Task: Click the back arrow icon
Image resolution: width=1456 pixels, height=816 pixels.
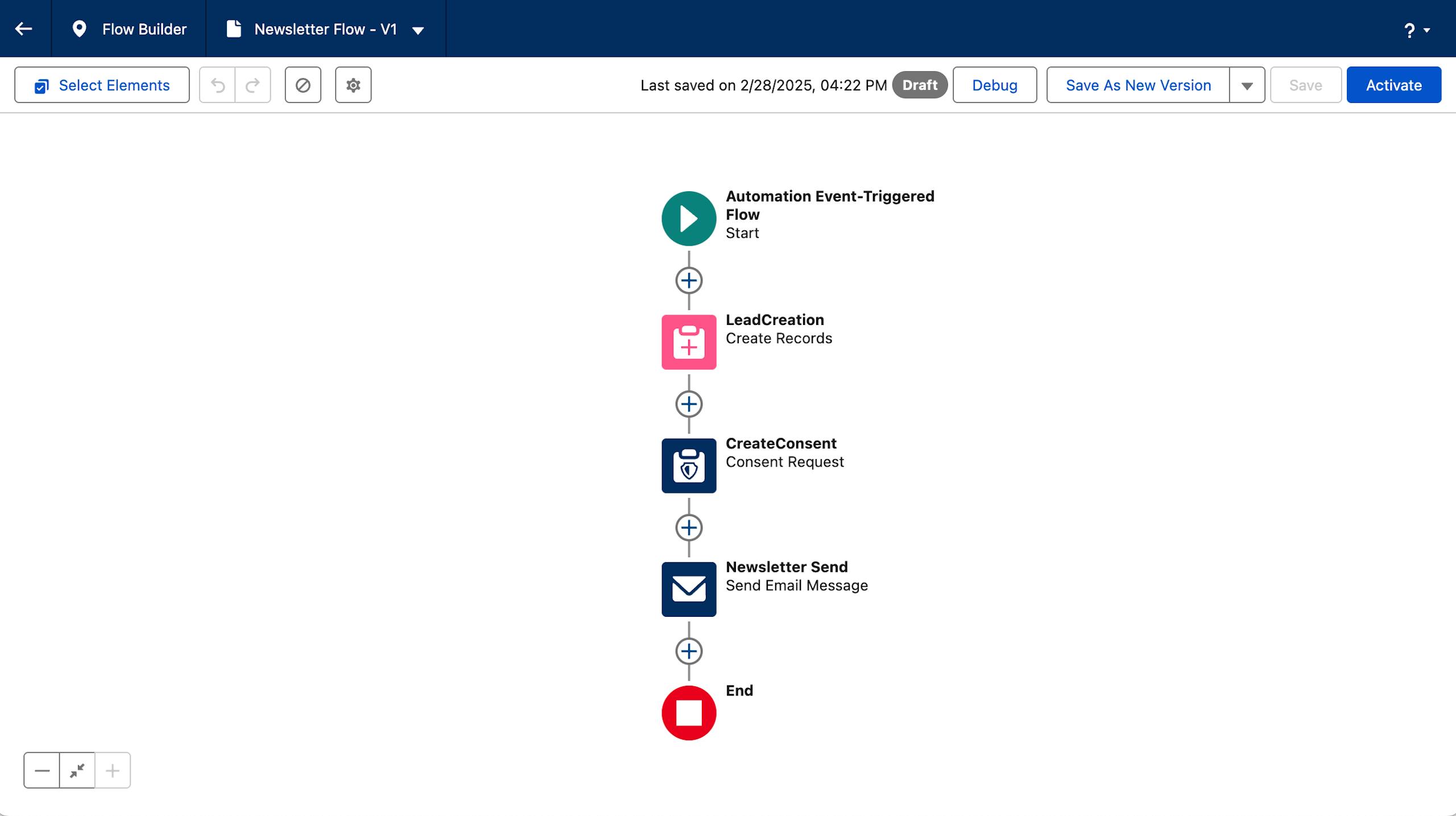Action: coord(24,28)
